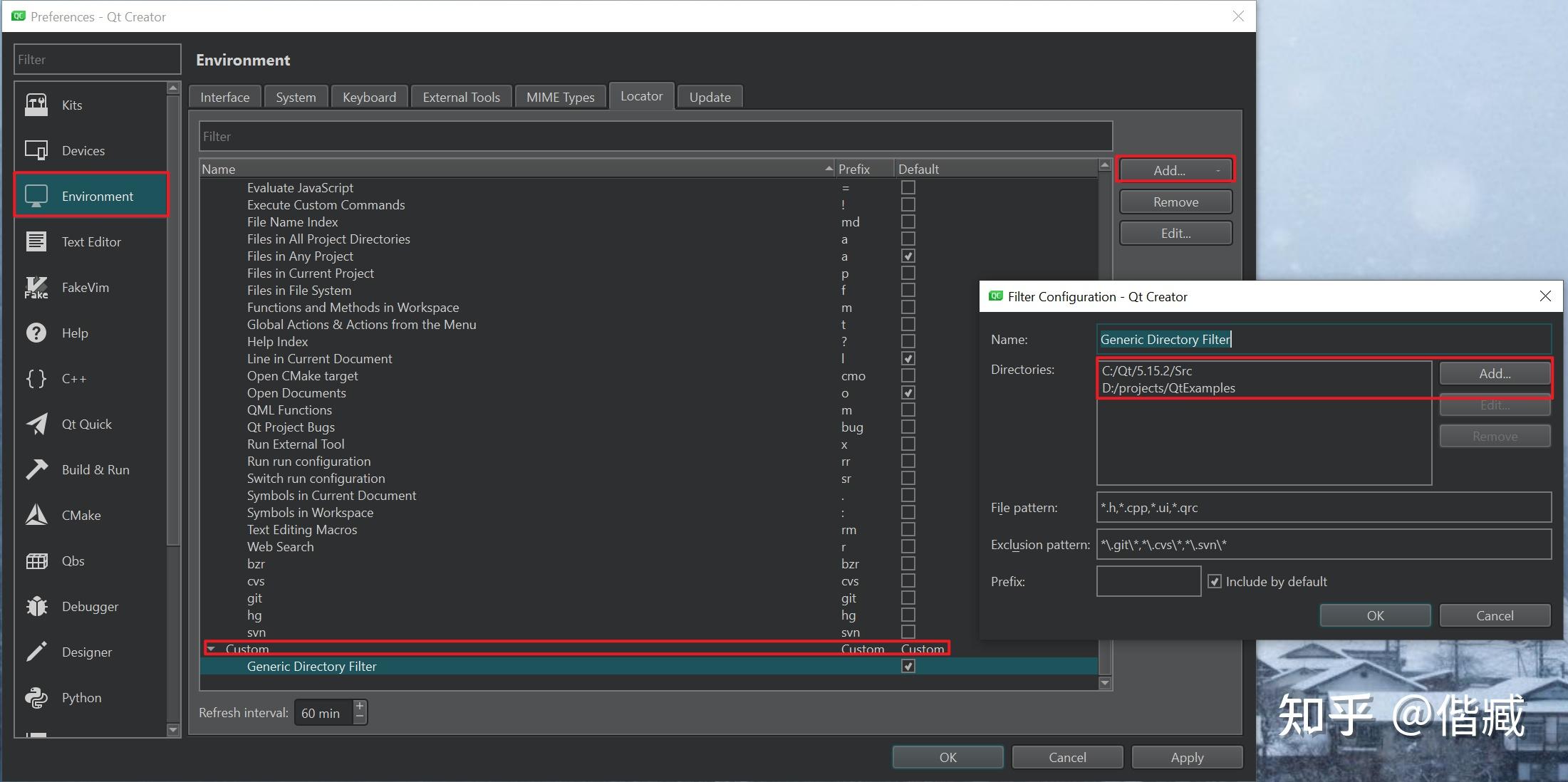Switch to the Keyboard tab

pos(369,97)
